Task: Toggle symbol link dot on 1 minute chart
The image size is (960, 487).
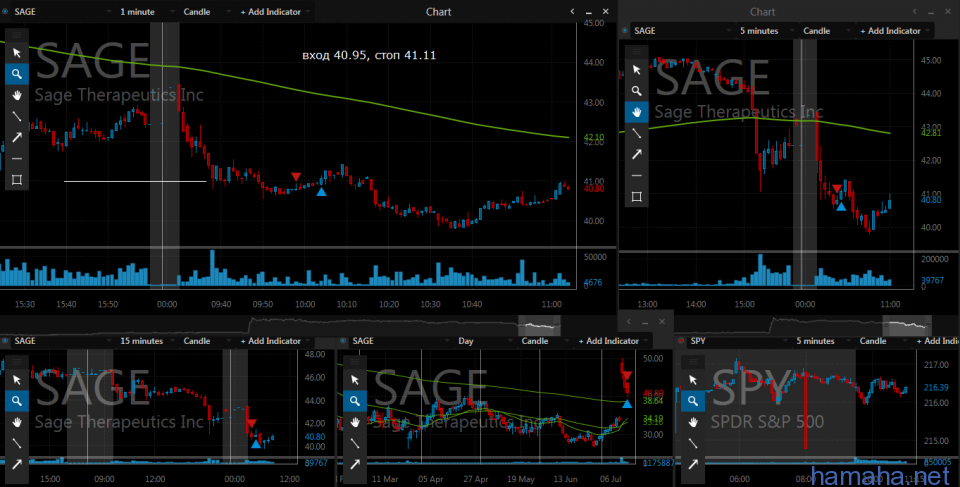Action: [6, 12]
